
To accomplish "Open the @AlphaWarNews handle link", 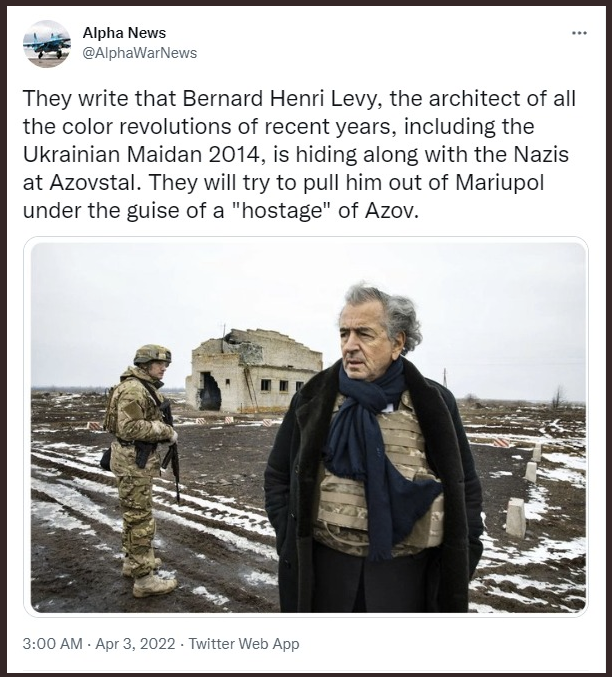I will (x=140, y=53).
